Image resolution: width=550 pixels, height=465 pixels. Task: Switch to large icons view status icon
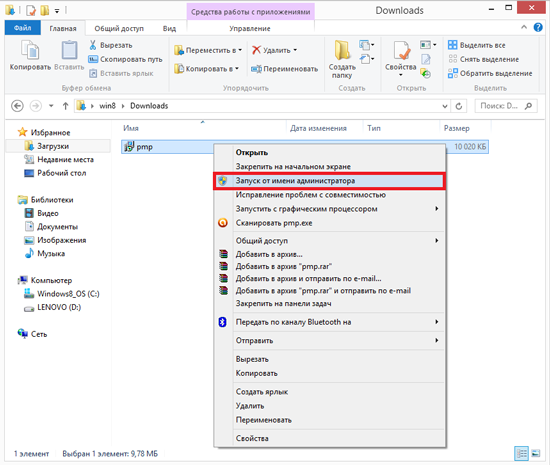coord(536,453)
